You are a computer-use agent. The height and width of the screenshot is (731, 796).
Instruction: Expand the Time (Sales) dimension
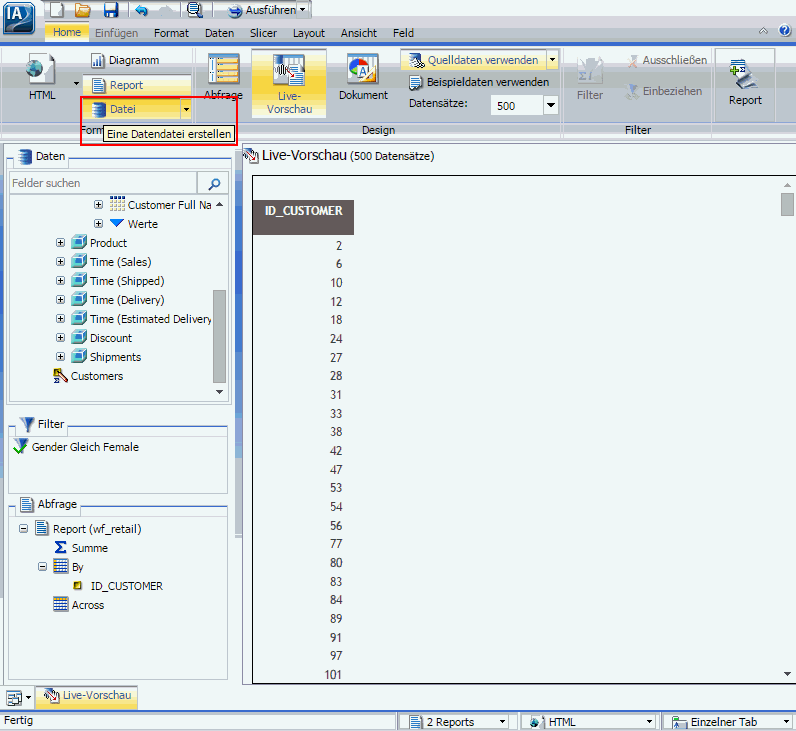tap(60, 261)
